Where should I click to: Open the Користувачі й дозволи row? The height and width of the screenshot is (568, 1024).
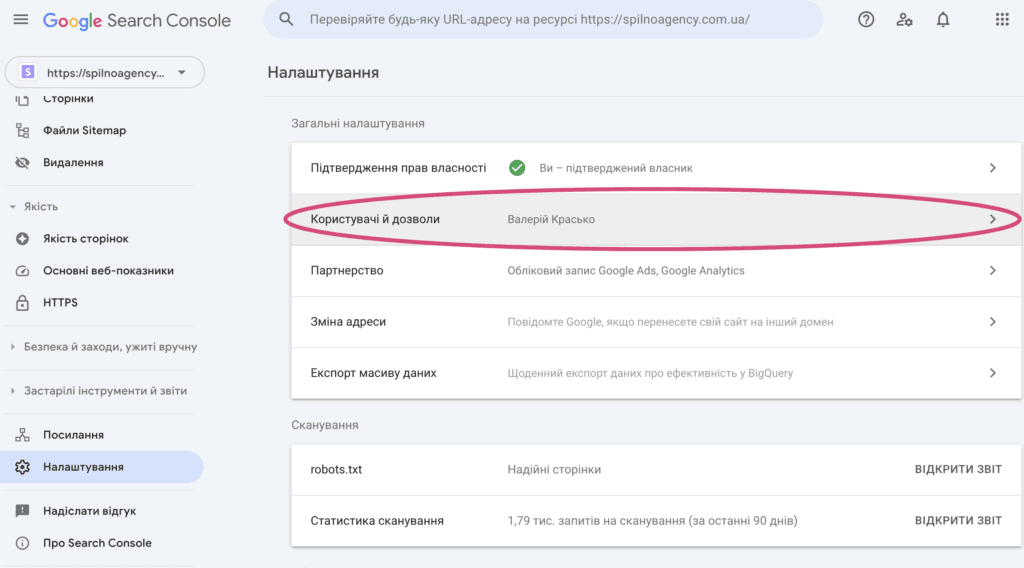(x=650, y=219)
